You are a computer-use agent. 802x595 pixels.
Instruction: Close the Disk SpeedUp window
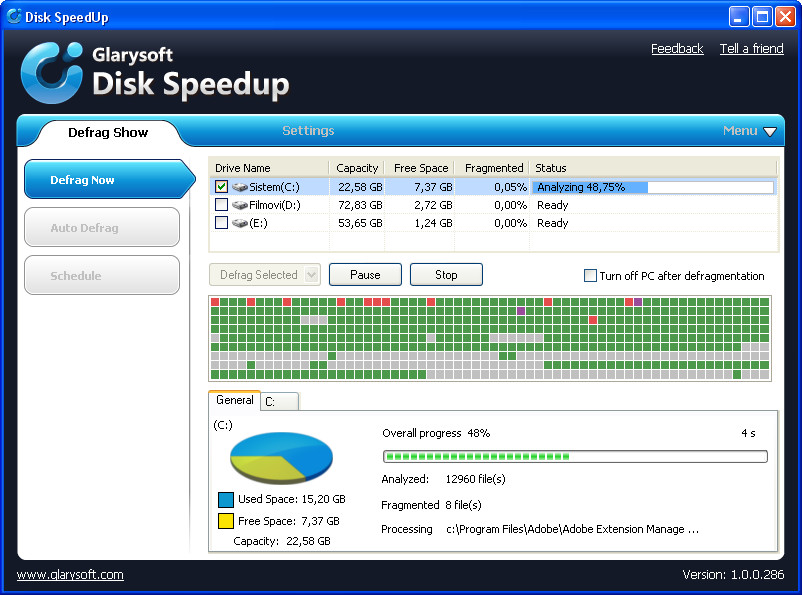point(785,16)
